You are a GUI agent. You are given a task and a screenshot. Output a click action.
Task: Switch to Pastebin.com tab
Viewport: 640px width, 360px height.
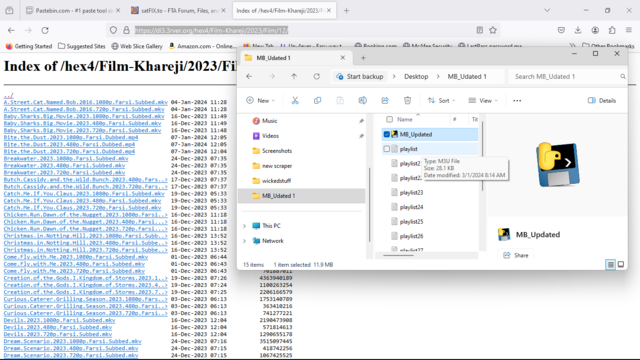pyautogui.click(x=73, y=11)
